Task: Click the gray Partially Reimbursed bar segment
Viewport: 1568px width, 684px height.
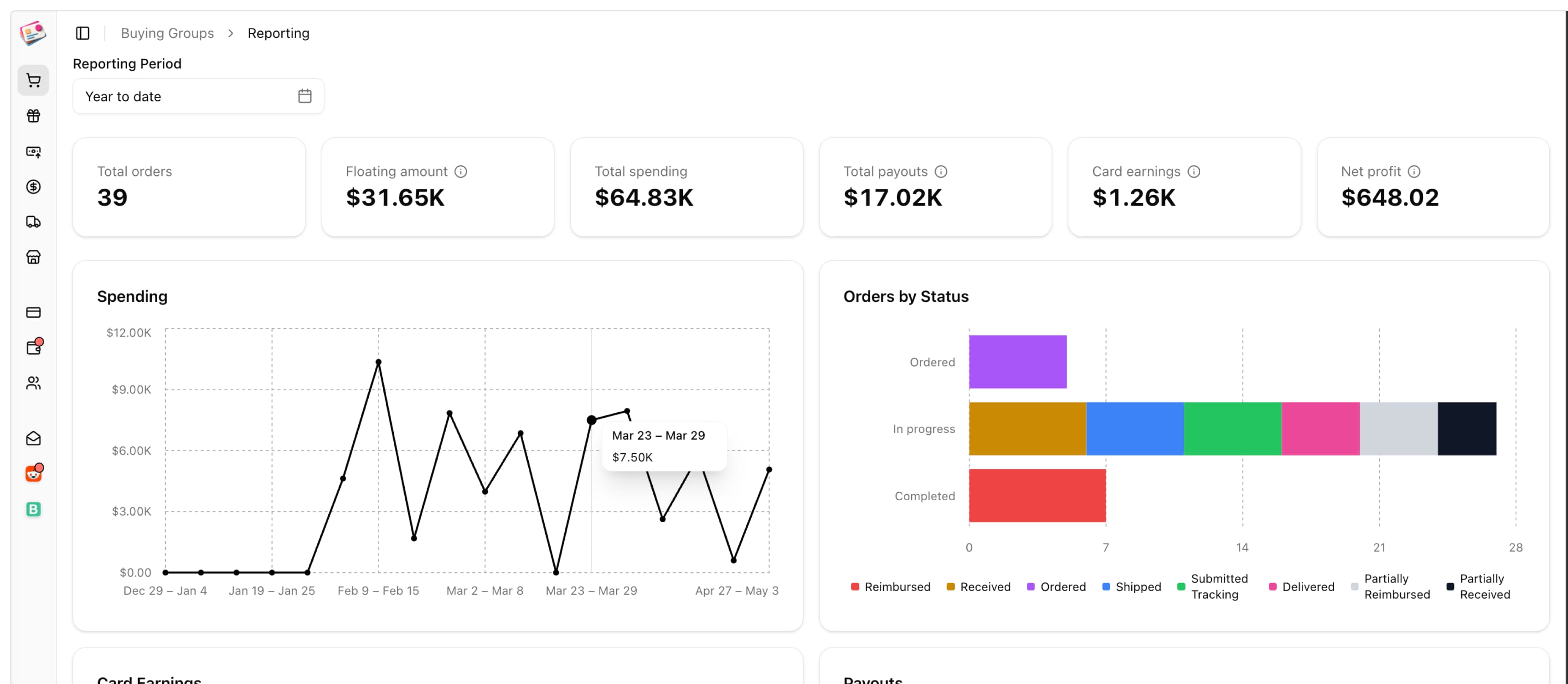Action: pyautogui.click(x=1399, y=429)
